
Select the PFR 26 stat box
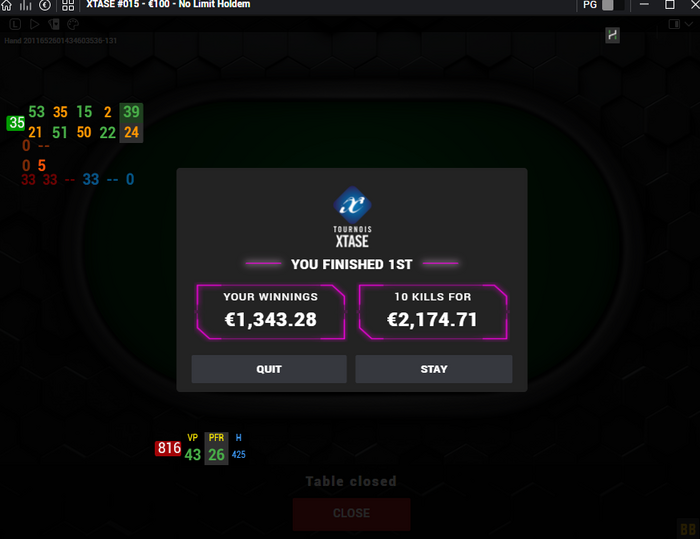217,448
